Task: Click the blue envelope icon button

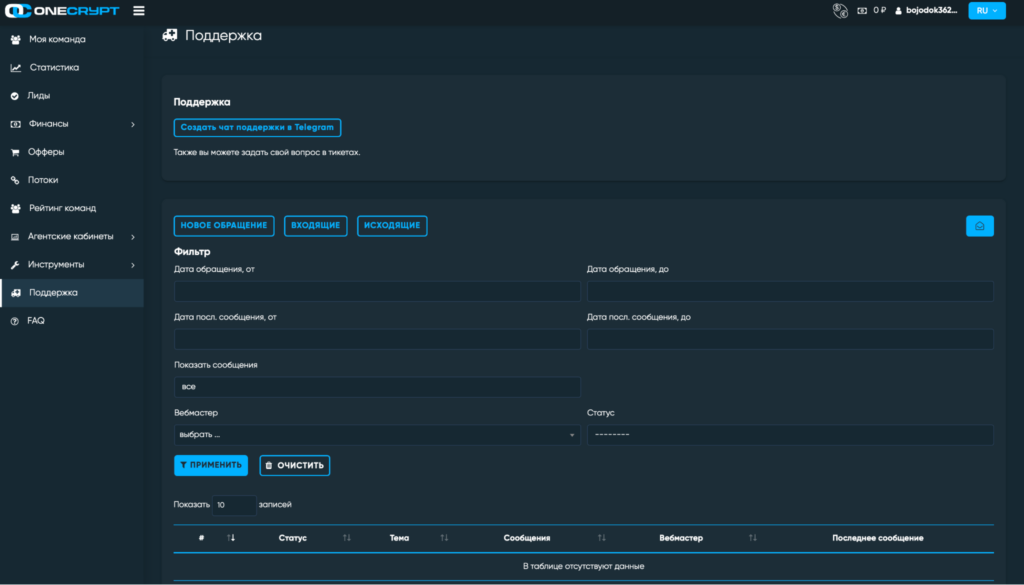Action: [x=980, y=226]
